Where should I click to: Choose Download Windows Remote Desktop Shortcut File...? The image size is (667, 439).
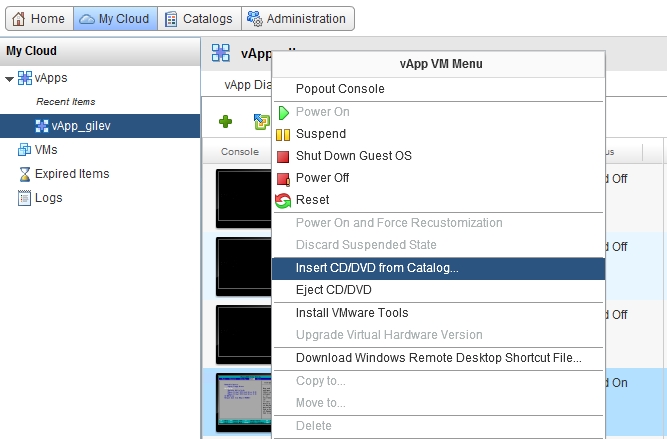click(439, 358)
